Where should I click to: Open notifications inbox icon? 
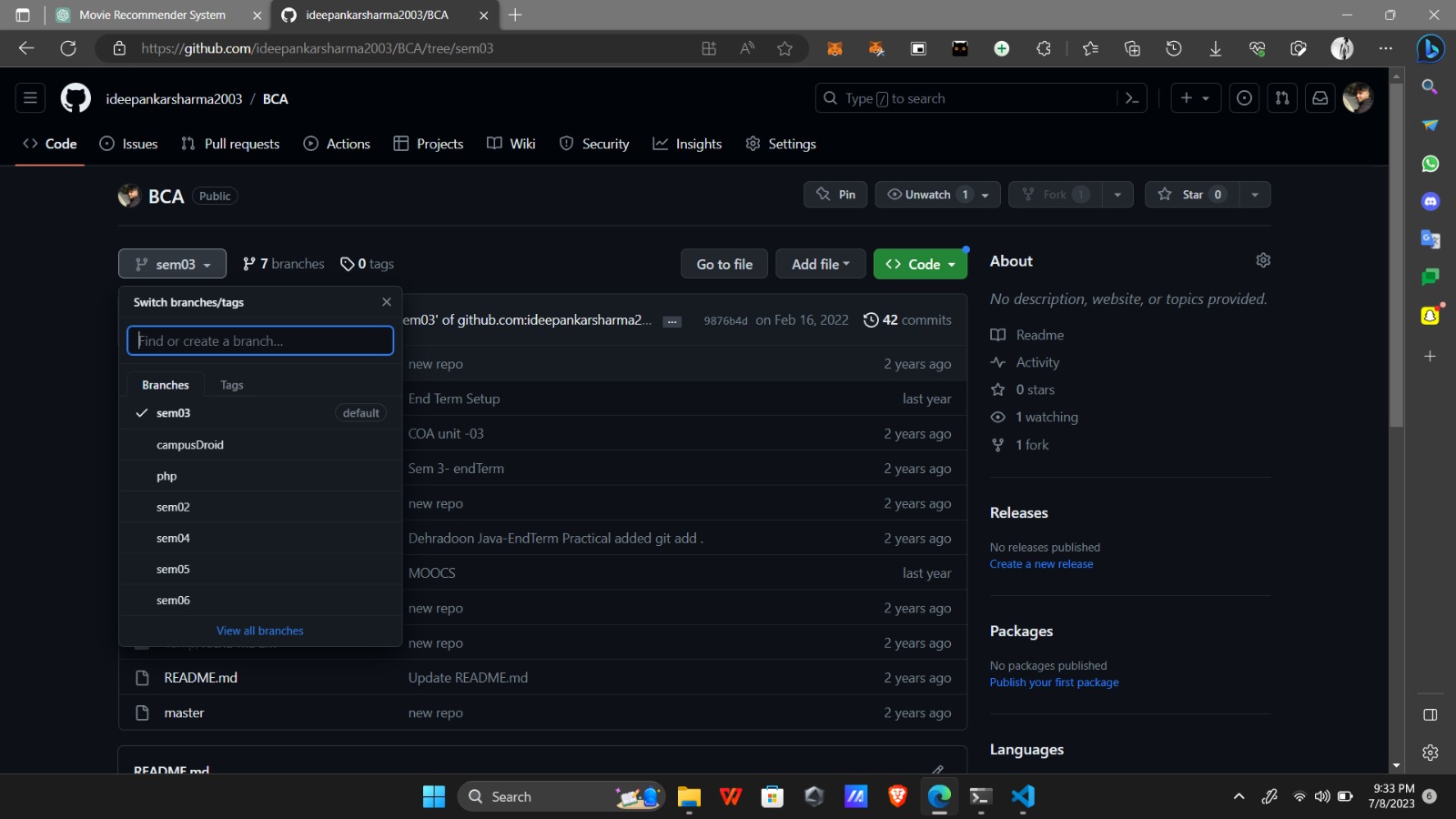[x=1319, y=98]
